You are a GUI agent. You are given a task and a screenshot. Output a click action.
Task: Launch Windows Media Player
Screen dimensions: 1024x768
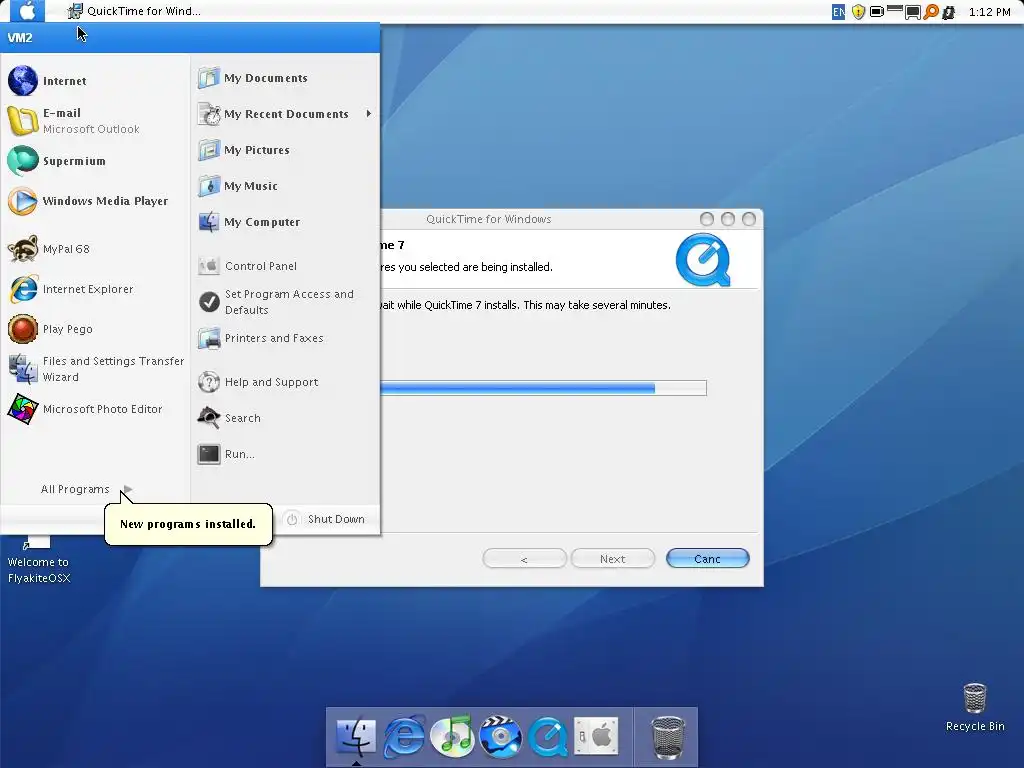click(x=95, y=201)
